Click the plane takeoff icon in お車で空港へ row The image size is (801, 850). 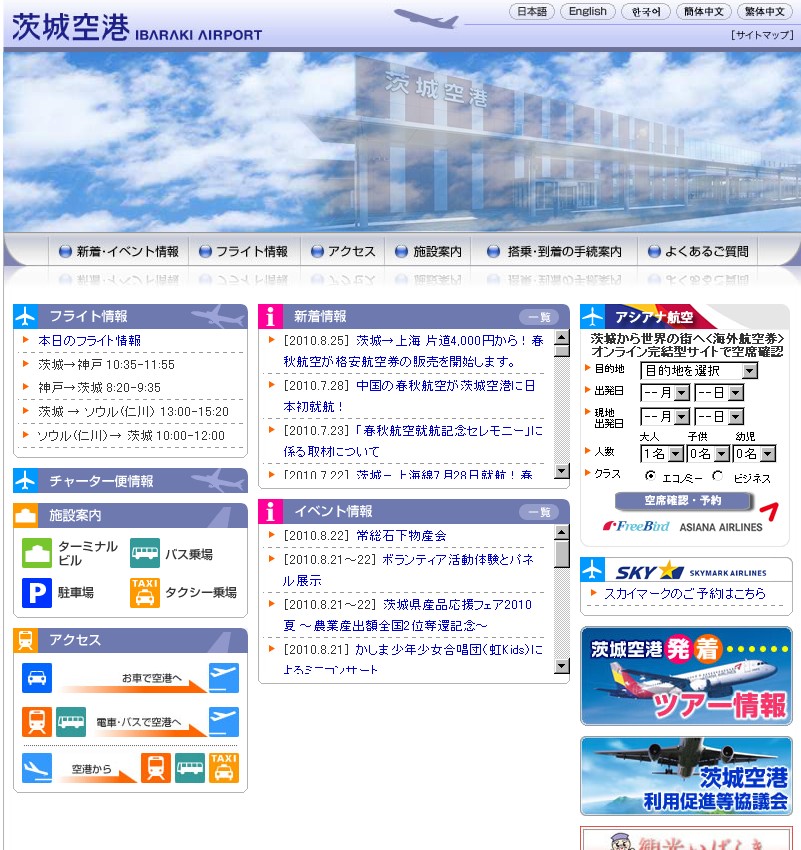(224, 678)
